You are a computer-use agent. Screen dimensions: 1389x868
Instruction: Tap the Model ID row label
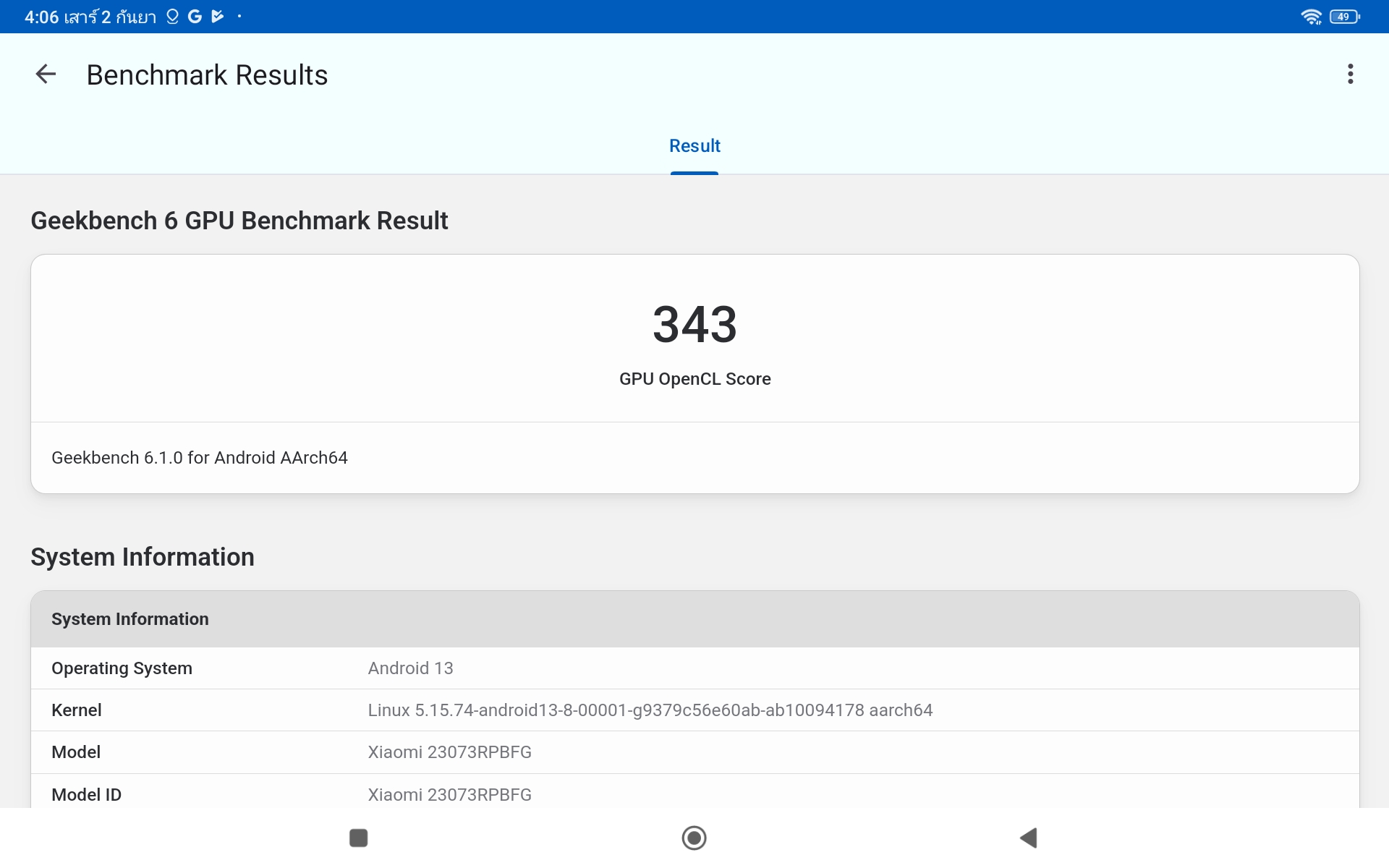tap(86, 795)
